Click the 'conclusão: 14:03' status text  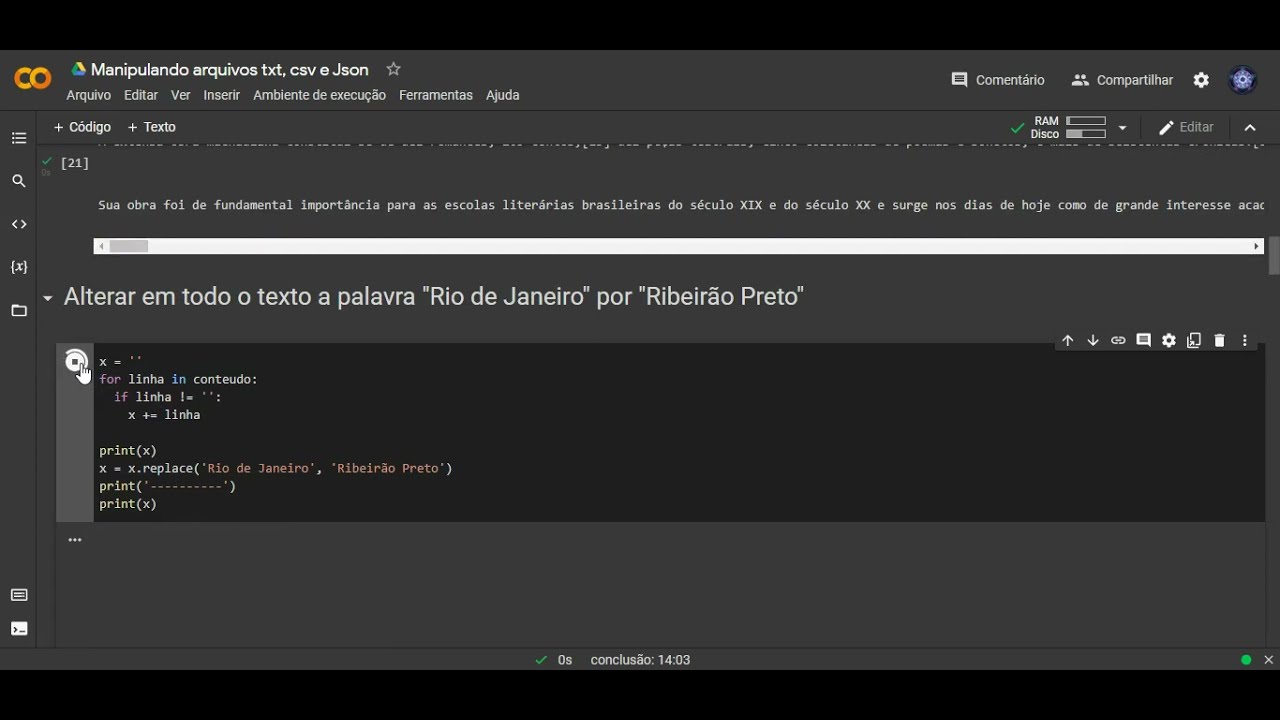click(640, 660)
